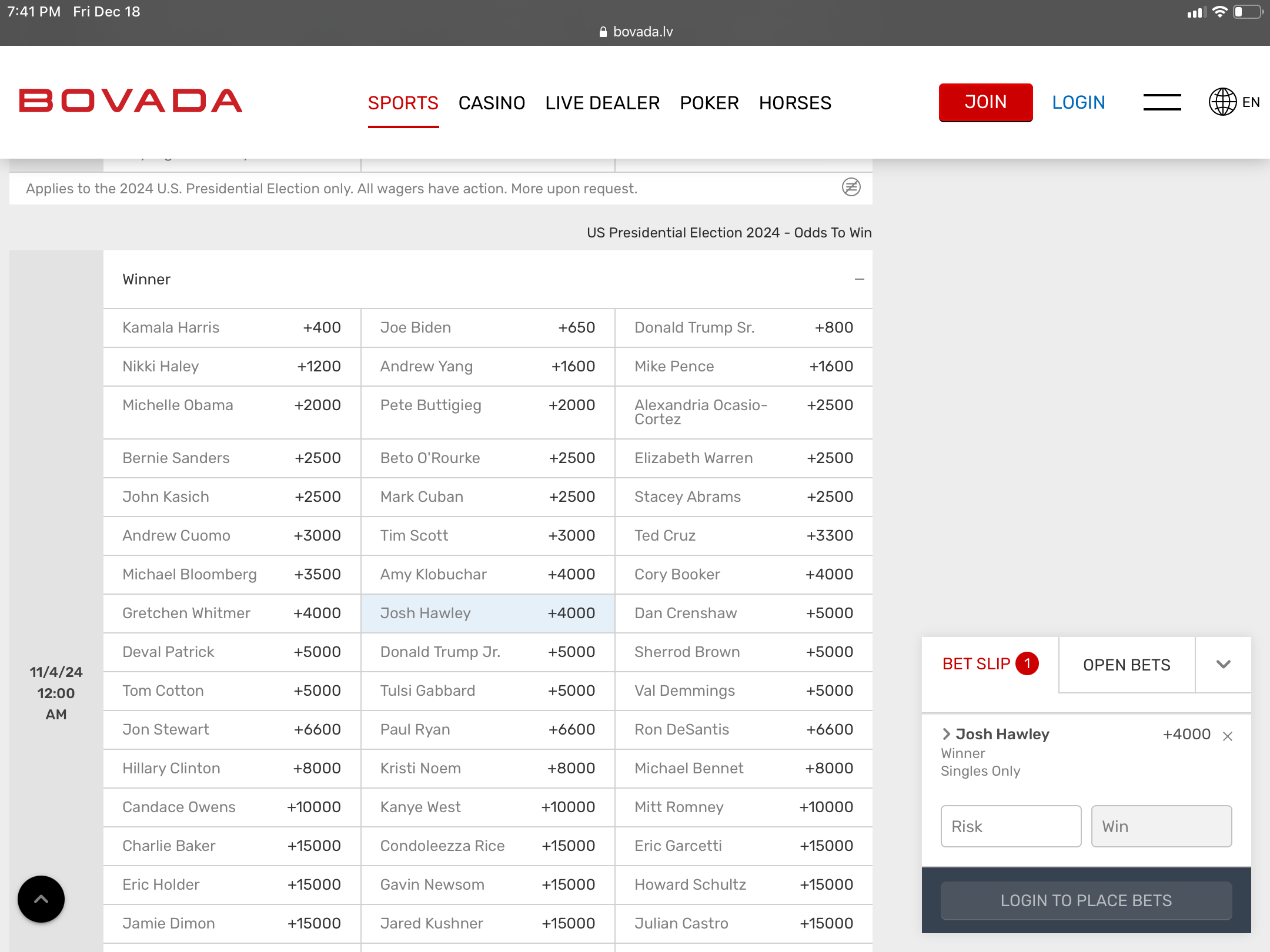The width and height of the screenshot is (1270, 952).
Task: Select Donald Trump Sr. +800 odds
Action: (743, 327)
